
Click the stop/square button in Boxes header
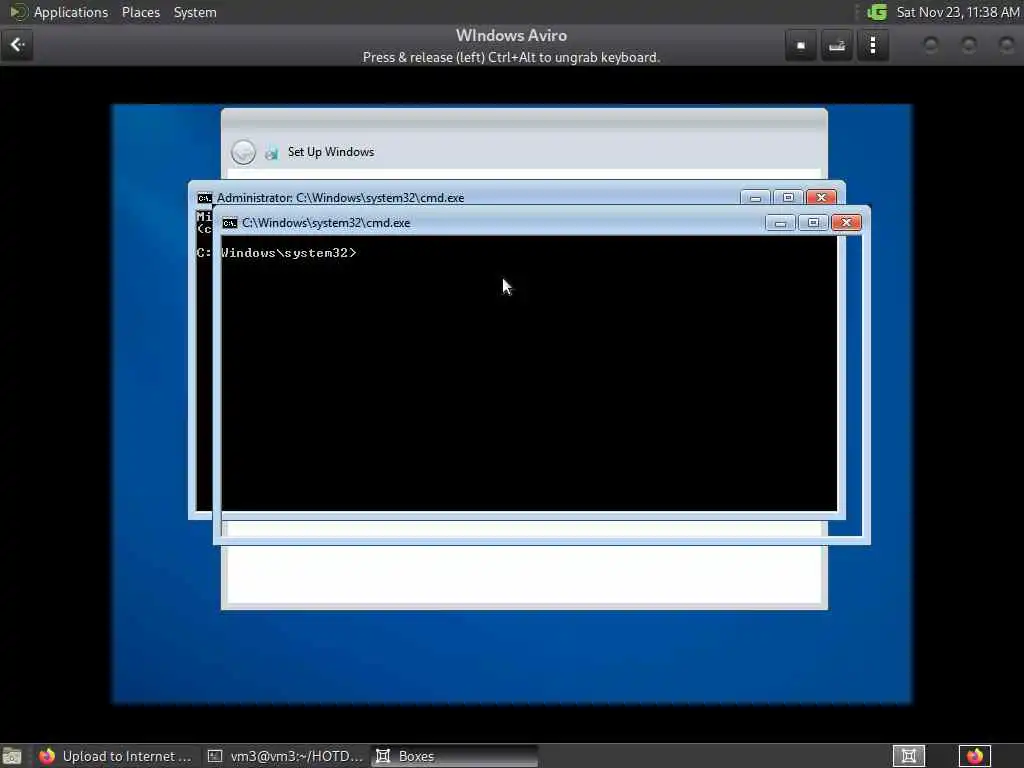click(x=801, y=46)
